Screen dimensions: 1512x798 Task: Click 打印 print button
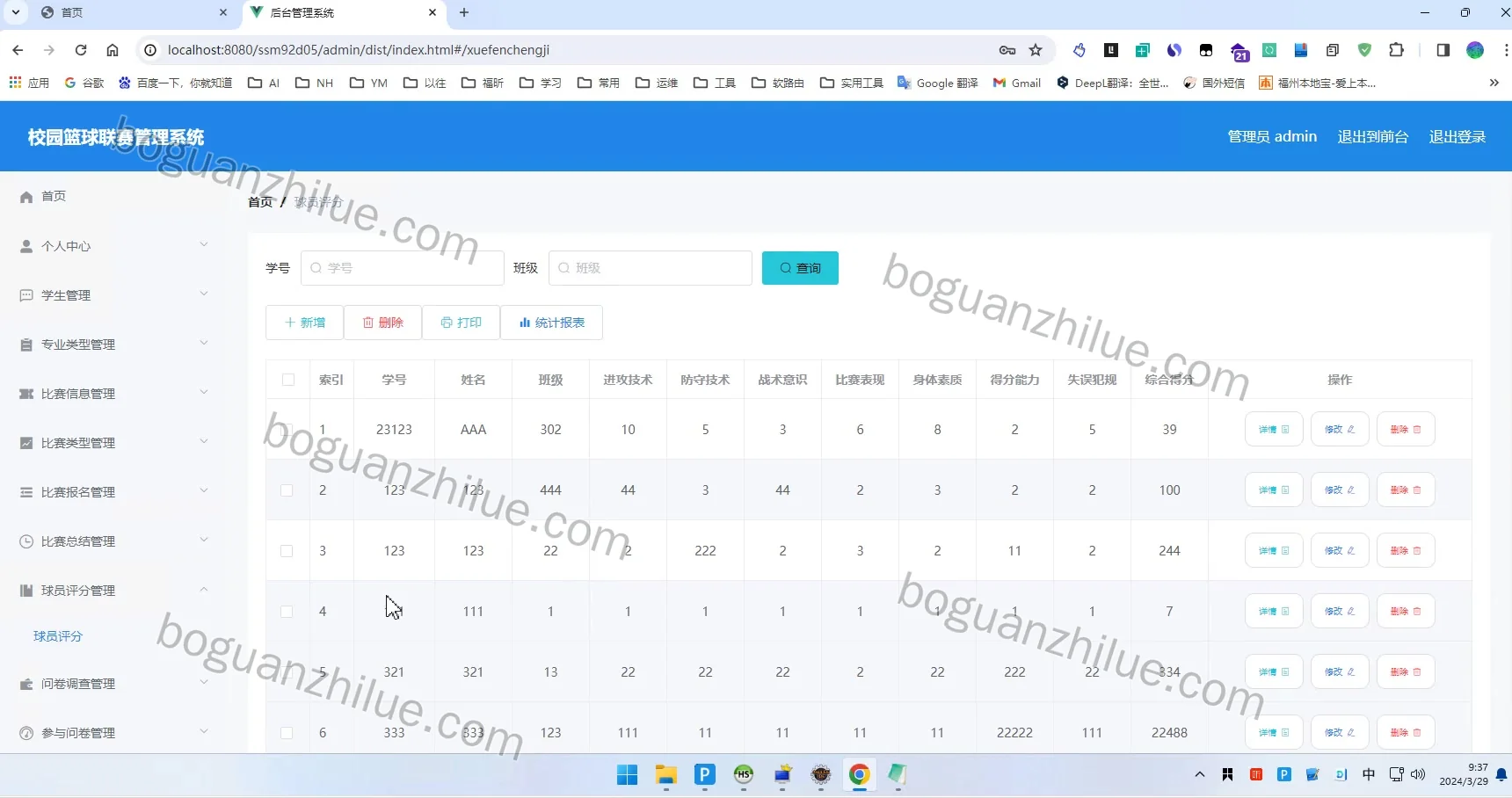[x=462, y=323]
